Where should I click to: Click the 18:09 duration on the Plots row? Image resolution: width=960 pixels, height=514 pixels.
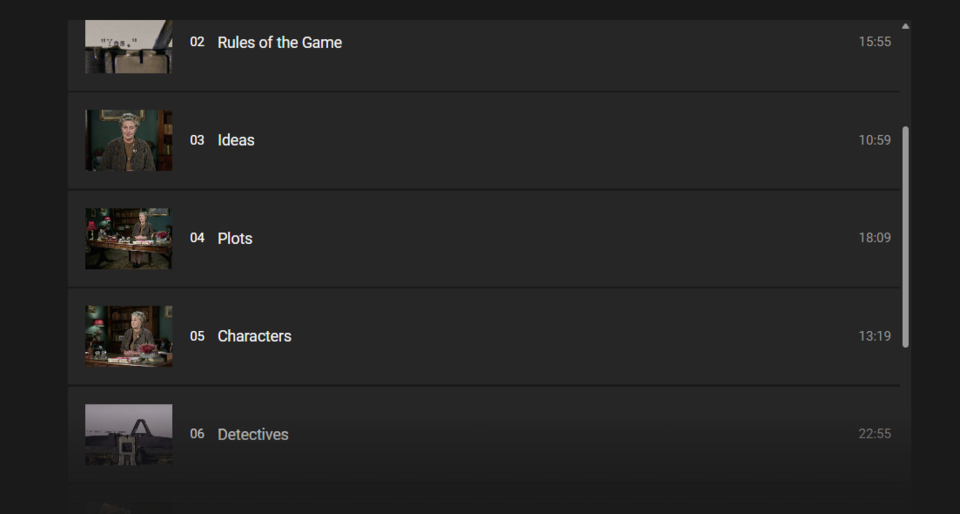click(874, 238)
